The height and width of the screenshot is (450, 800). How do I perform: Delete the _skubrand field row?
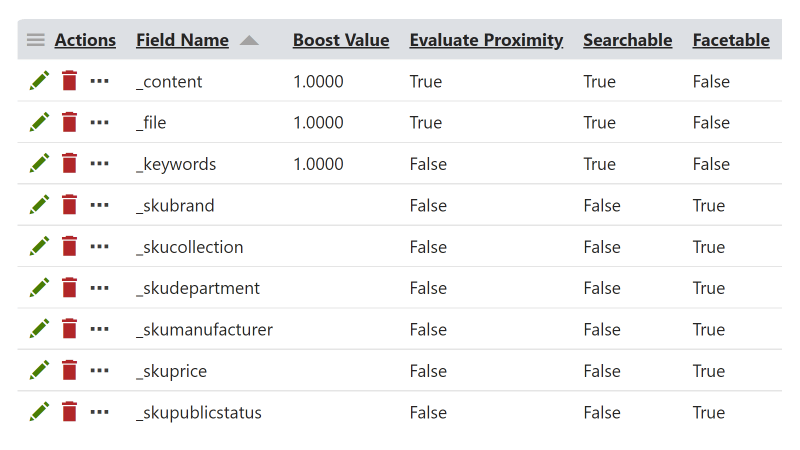tap(69, 205)
